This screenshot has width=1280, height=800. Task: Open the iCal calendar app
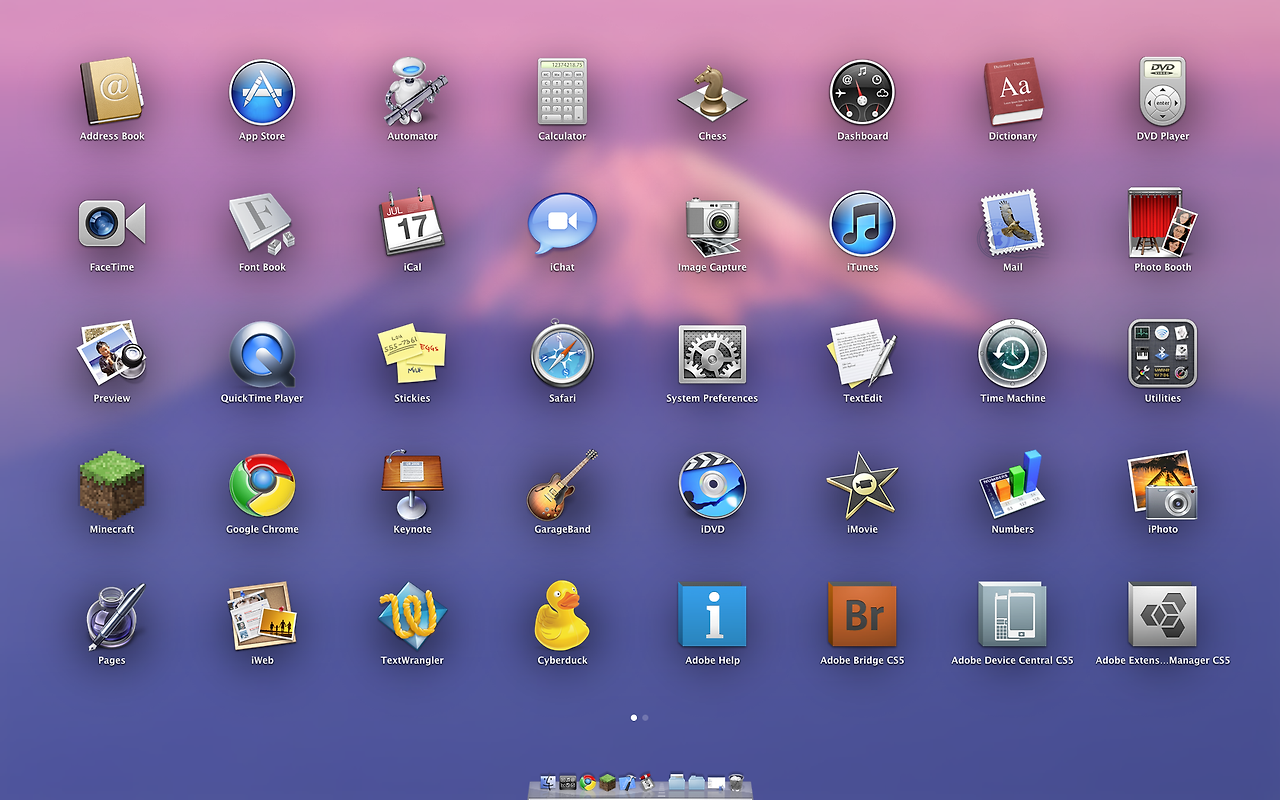coord(412,223)
